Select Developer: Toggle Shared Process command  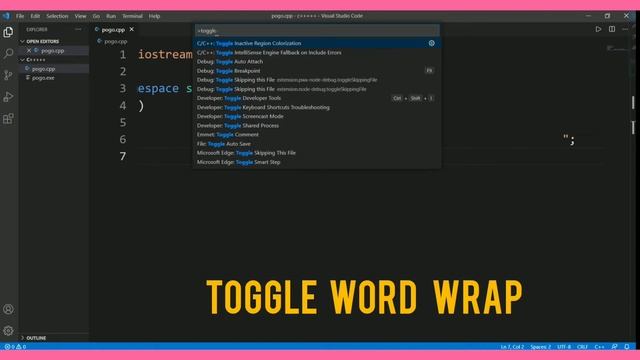click(x=317, y=125)
